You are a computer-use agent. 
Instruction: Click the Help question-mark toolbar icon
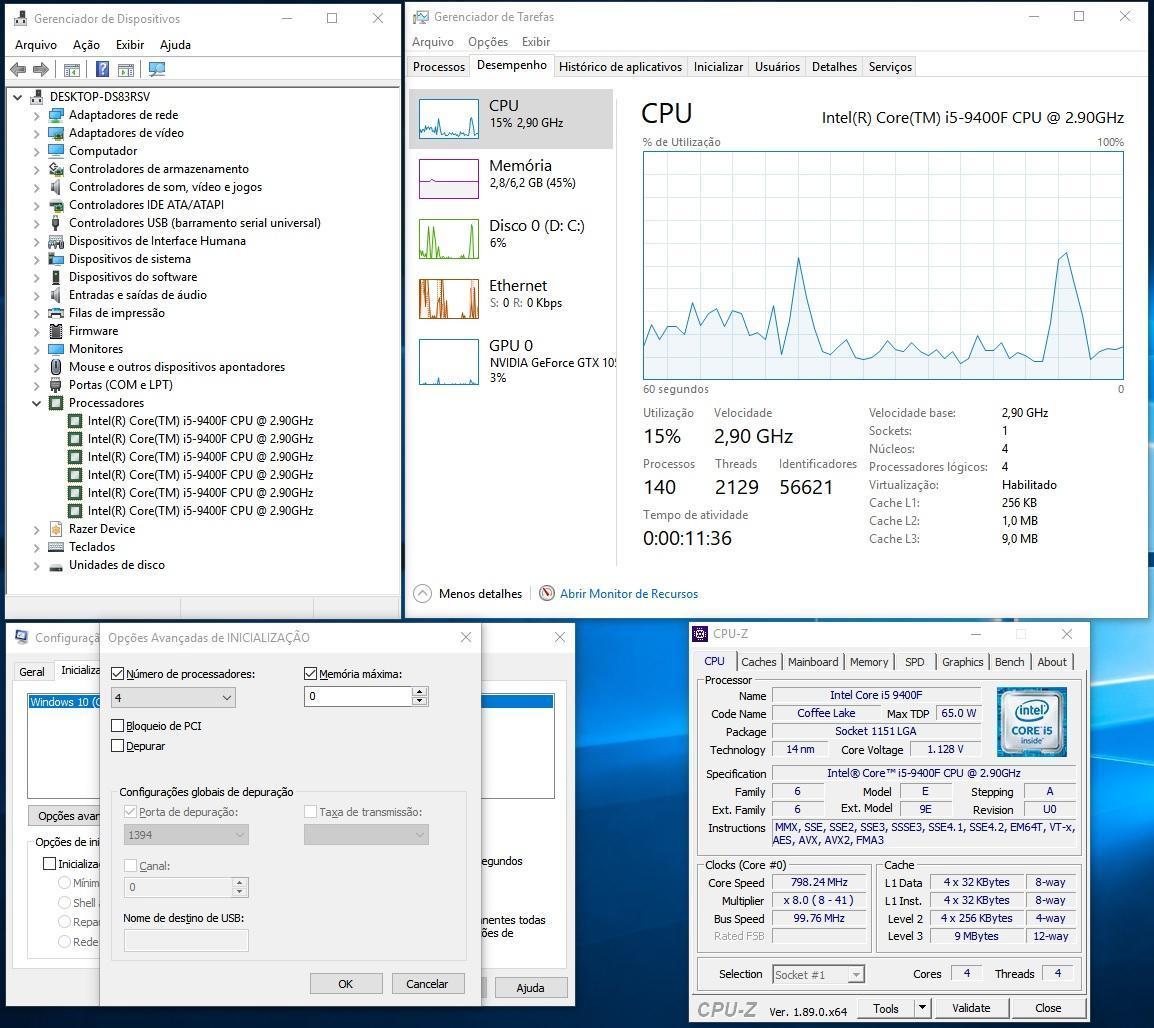pyautogui.click(x=102, y=69)
